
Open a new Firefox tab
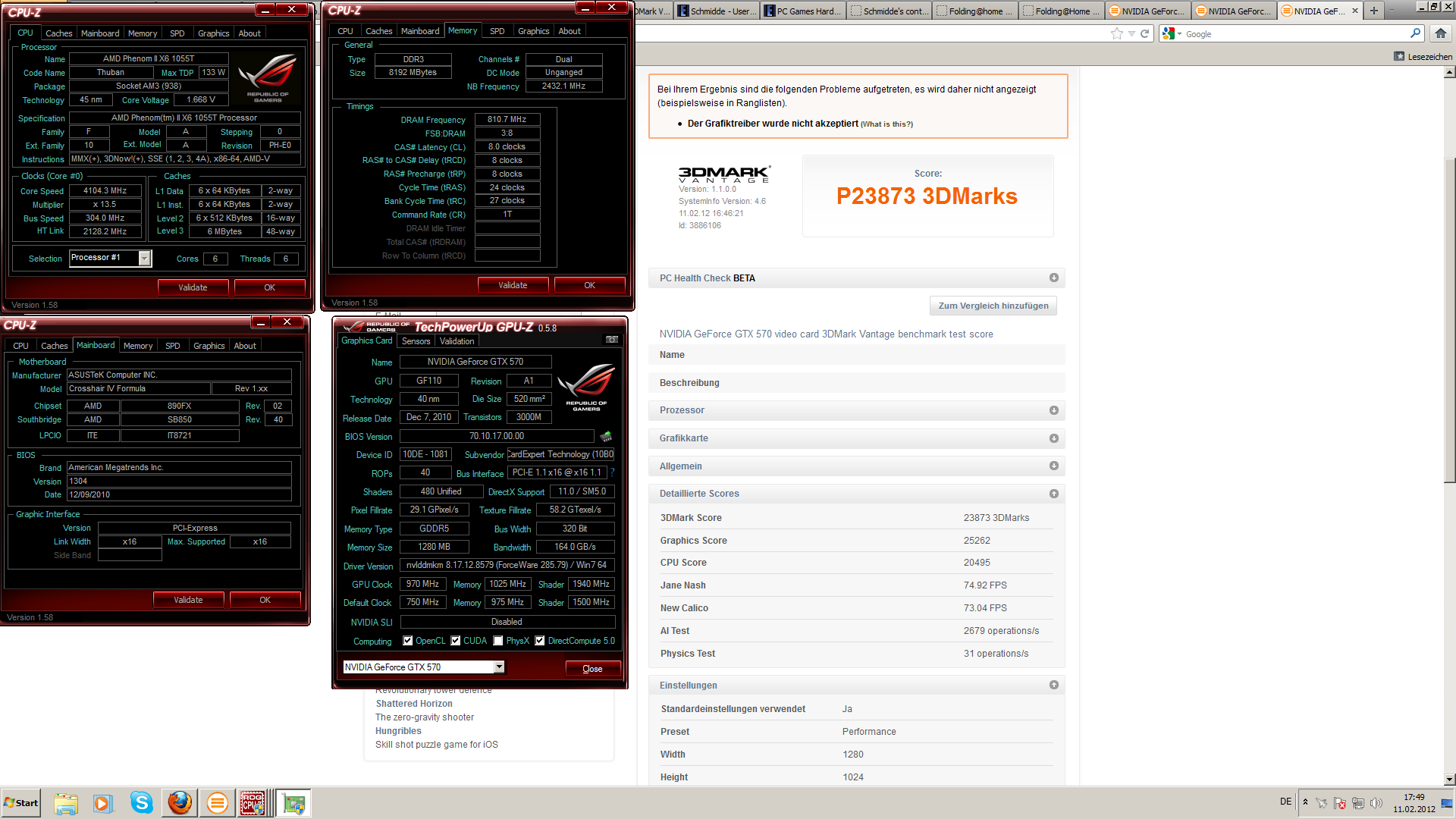[1373, 11]
